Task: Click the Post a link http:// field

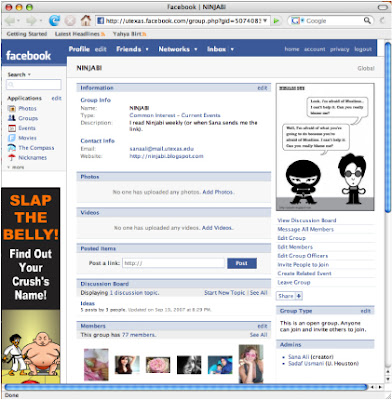Action: (x=173, y=263)
